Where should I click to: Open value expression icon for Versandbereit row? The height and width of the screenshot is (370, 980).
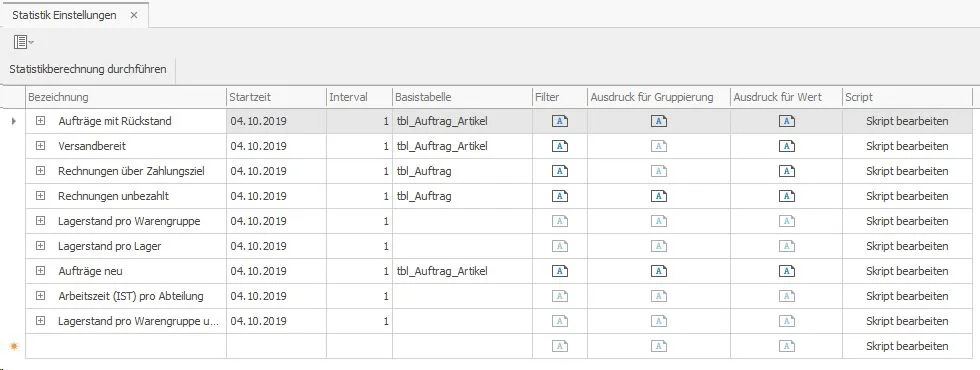pyautogui.click(x=786, y=146)
